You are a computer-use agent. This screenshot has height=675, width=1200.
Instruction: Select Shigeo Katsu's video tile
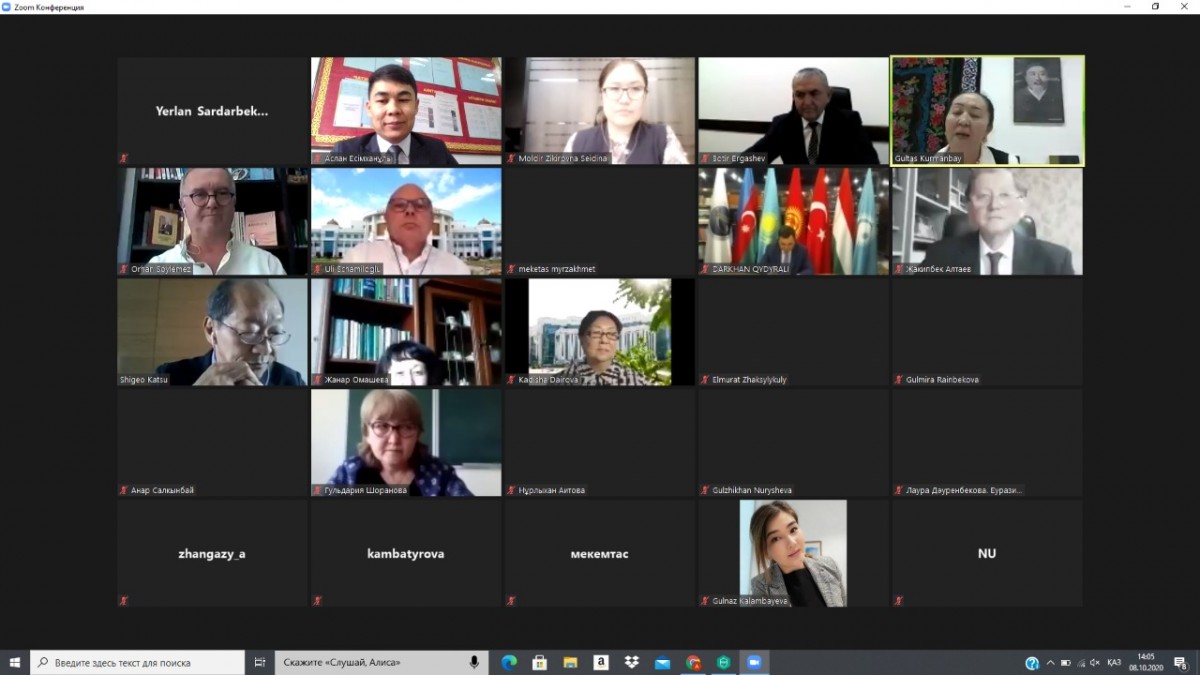212,331
